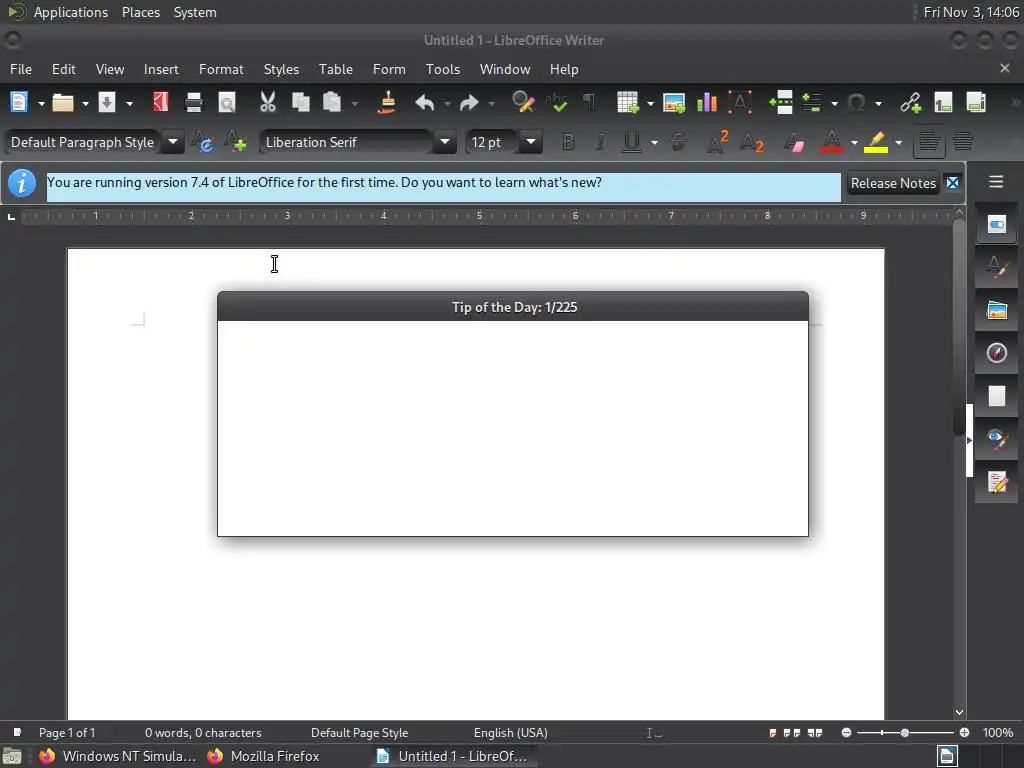Toggle Print Preview
1024x768 pixels.
(227, 103)
